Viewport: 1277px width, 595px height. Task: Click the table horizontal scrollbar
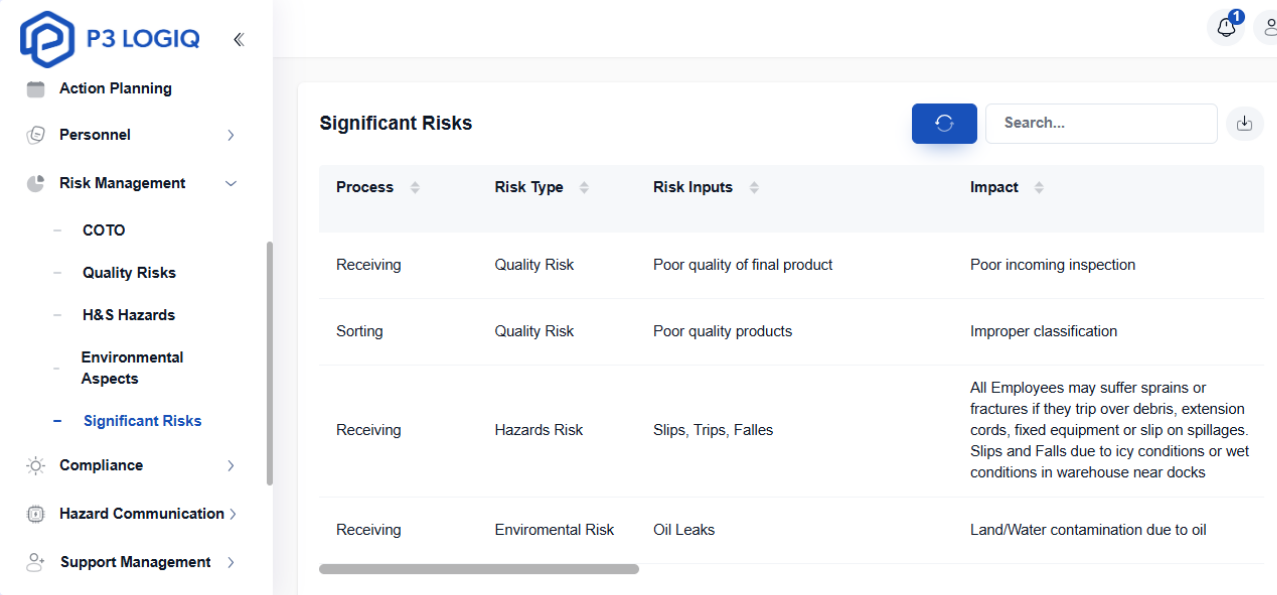point(479,569)
